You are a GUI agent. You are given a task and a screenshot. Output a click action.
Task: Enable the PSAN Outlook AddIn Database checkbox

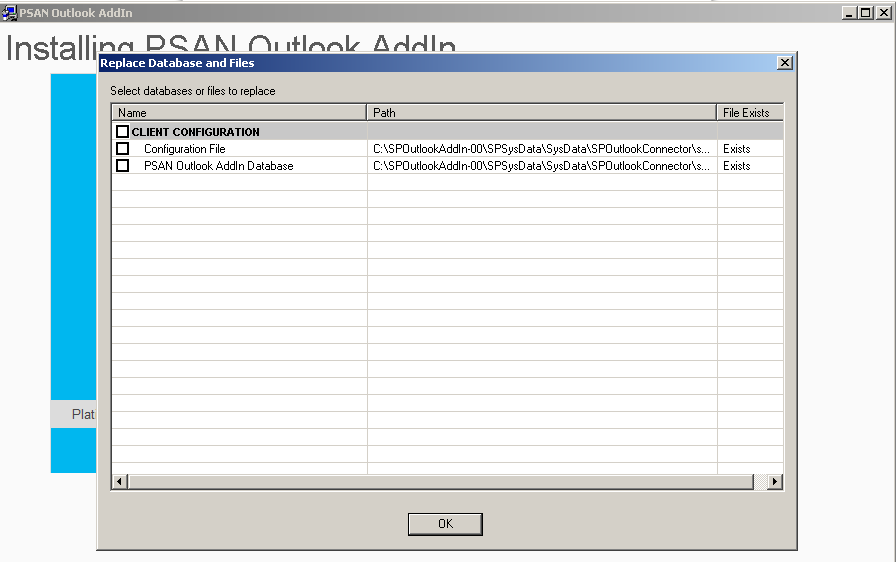(x=122, y=166)
